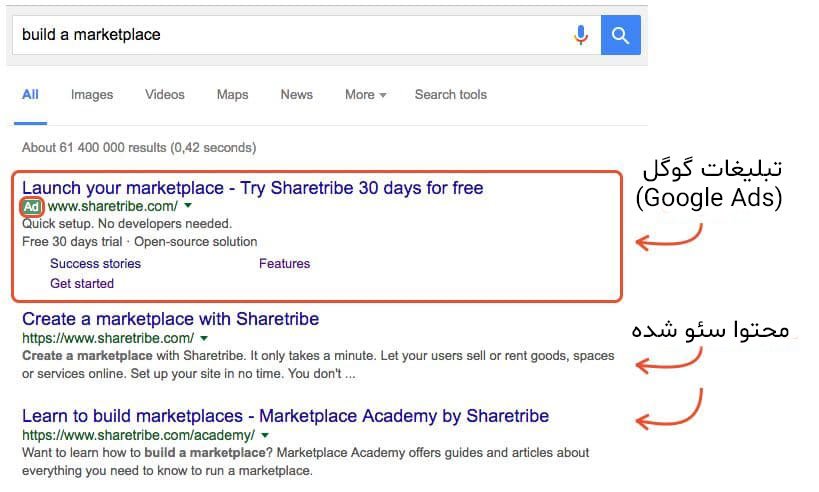Click the Success stories sitelink
The image size is (819, 492).
pyautogui.click(x=95, y=264)
